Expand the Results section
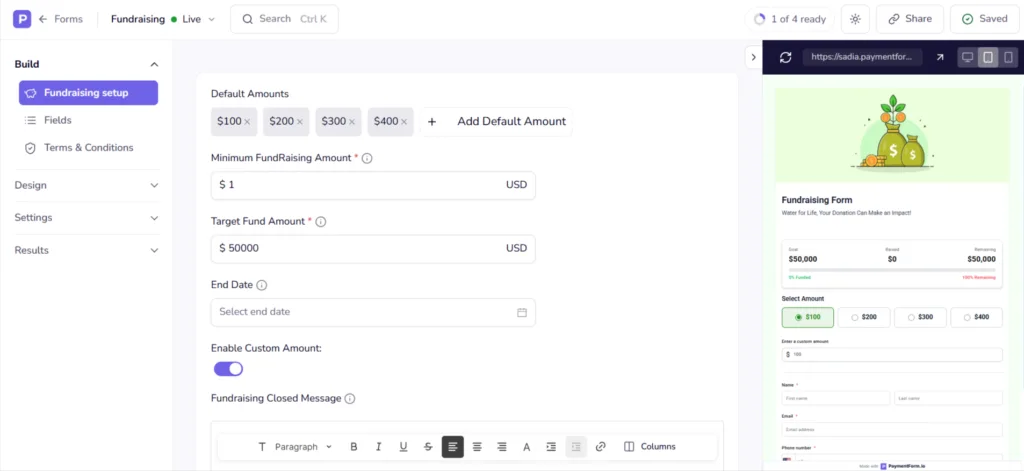The height and width of the screenshot is (471, 1024). 87,250
